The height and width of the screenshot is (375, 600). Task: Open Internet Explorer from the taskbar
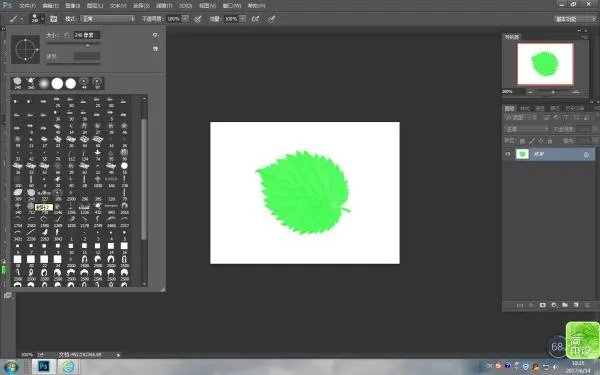(68, 367)
